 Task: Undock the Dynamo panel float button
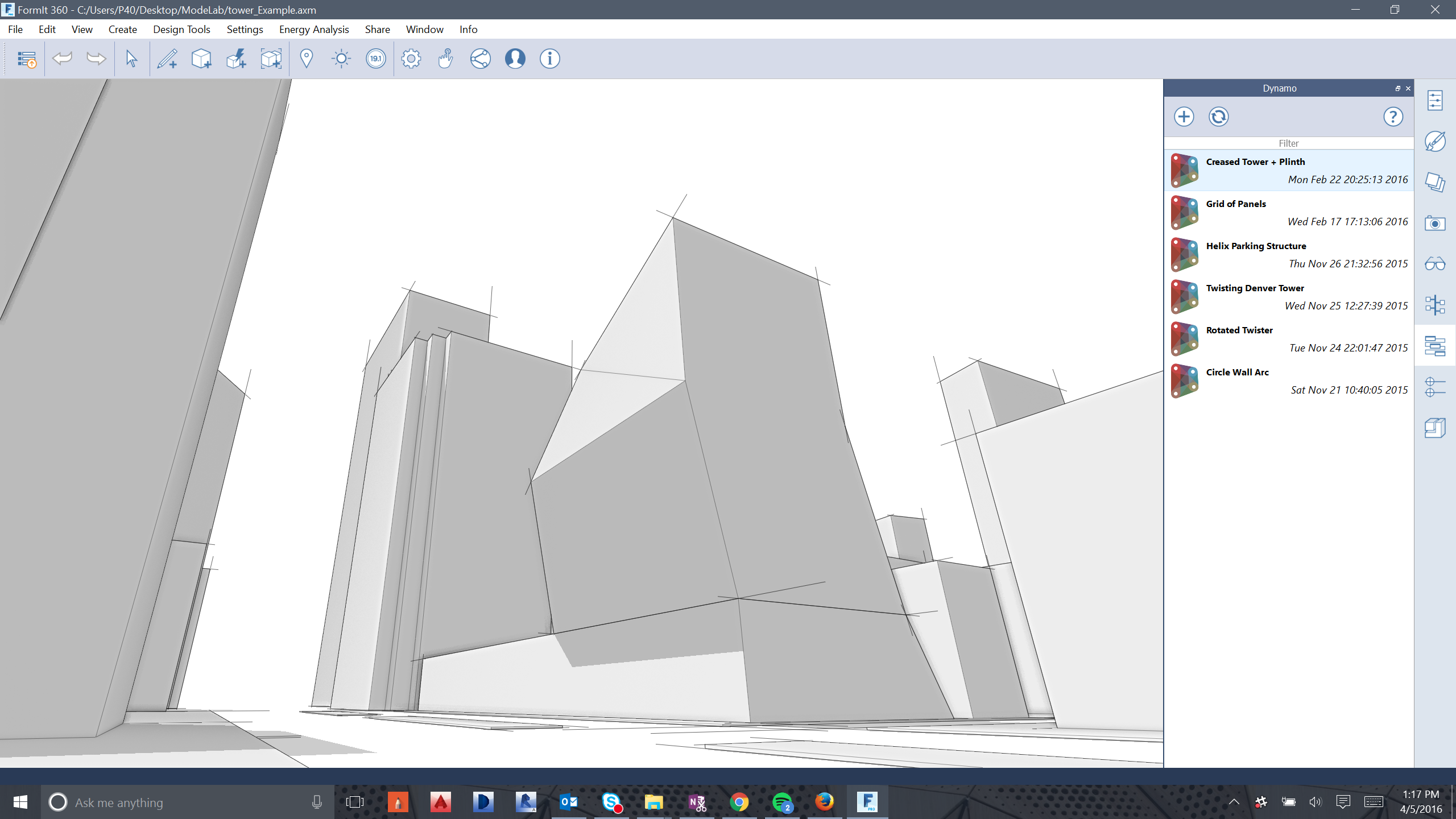tap(1397, 89)
